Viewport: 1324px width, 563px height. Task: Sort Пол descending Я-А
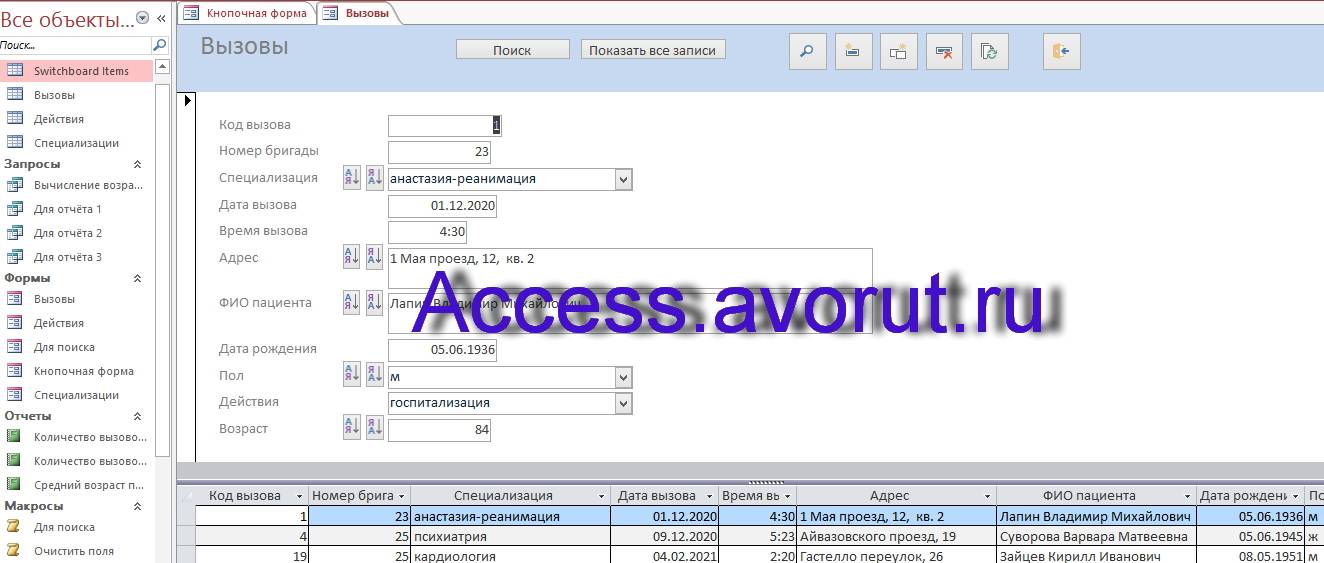(x=374, y=375)
